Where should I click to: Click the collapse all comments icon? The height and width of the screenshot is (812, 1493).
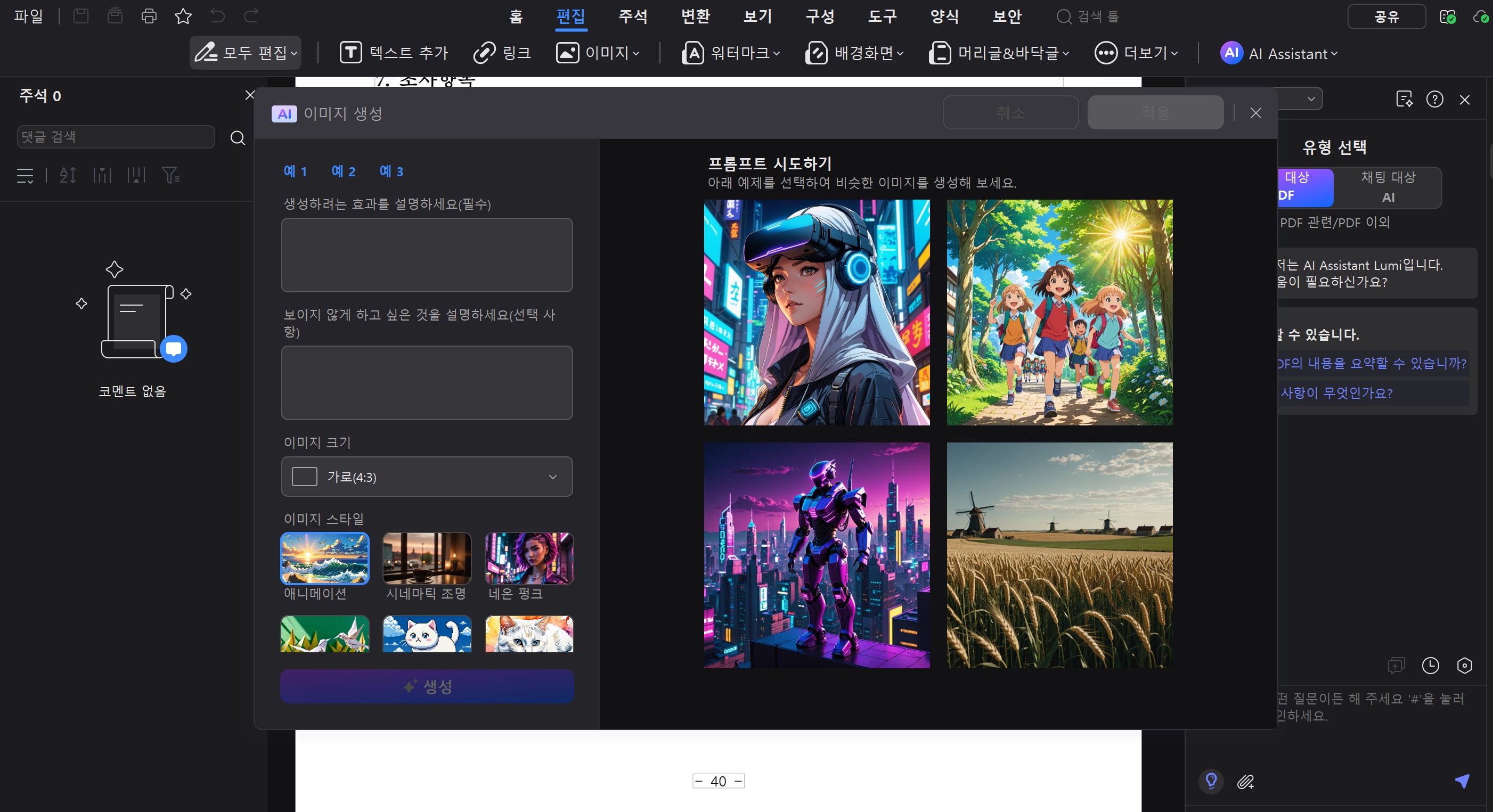[x=136, y=175]
